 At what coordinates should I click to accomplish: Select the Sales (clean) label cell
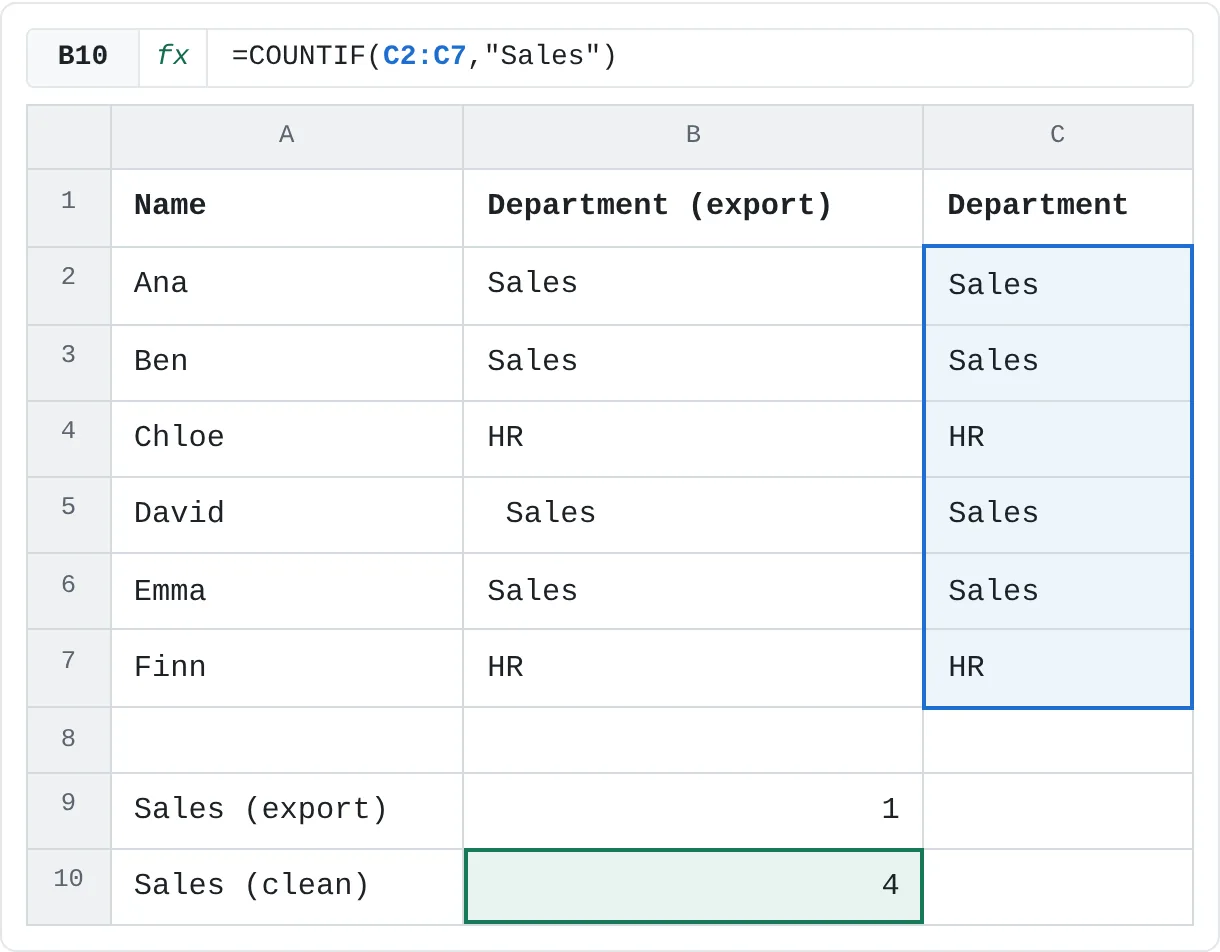coord(287,887)
